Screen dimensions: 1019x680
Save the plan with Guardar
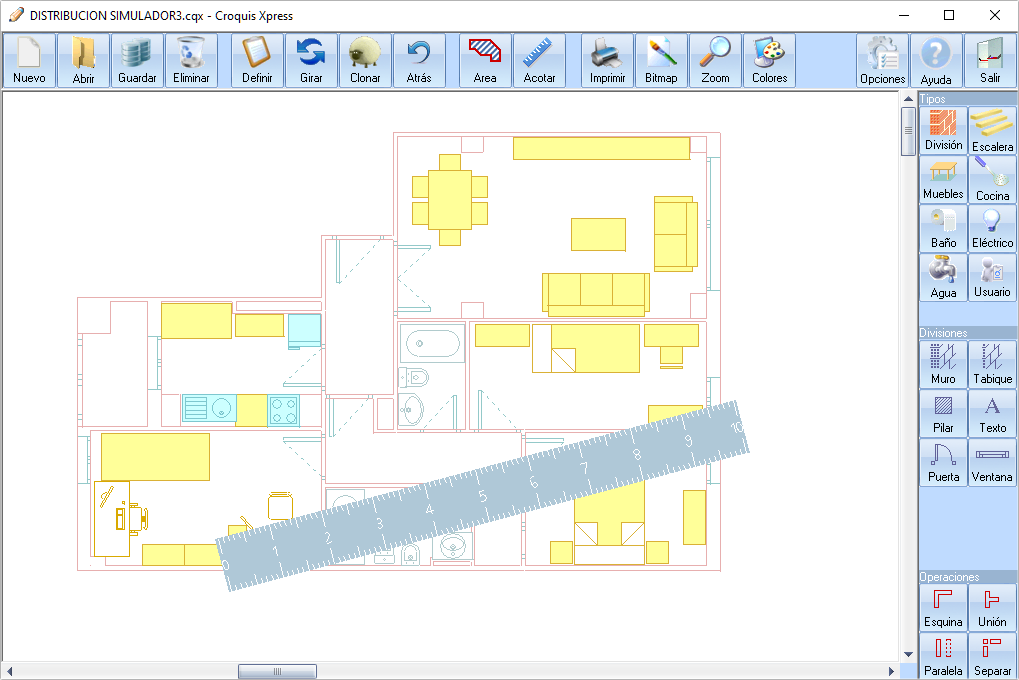click(x=137, y=61)
